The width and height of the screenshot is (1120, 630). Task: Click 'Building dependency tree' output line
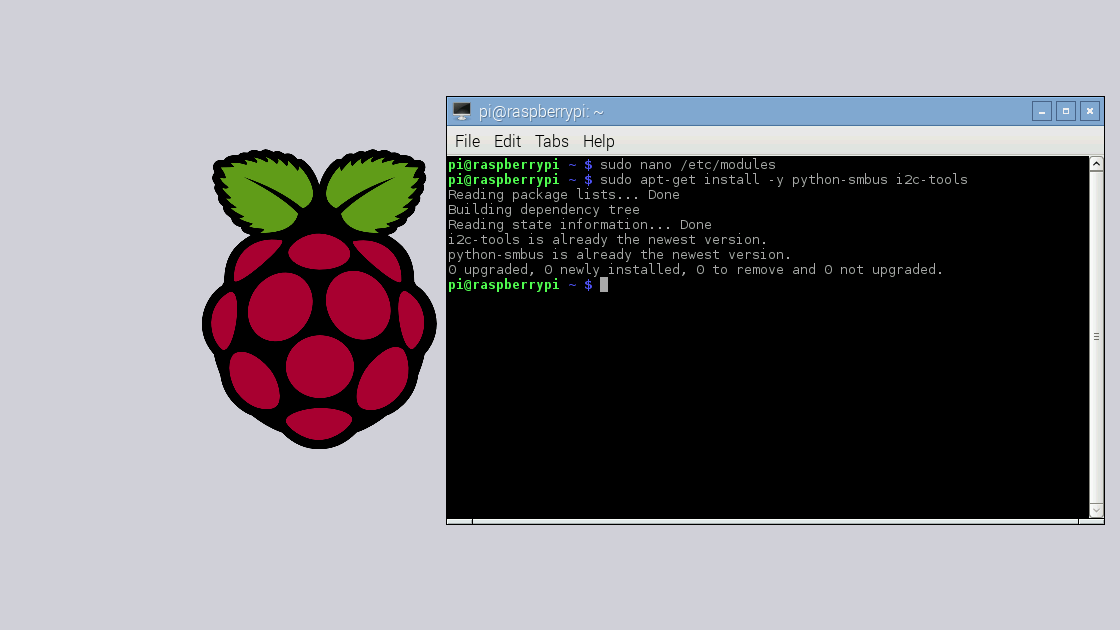click(544, 210)
